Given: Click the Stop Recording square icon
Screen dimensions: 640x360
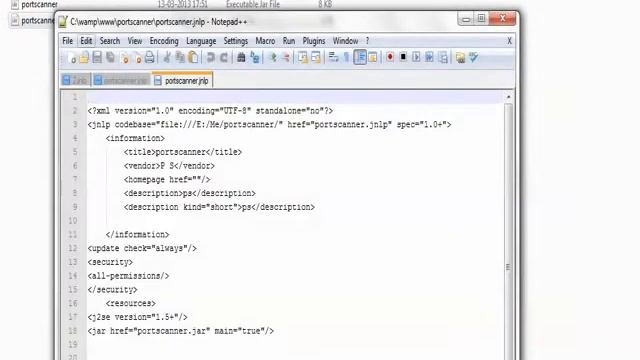Looking at the screenshot, I should point(403,58).
